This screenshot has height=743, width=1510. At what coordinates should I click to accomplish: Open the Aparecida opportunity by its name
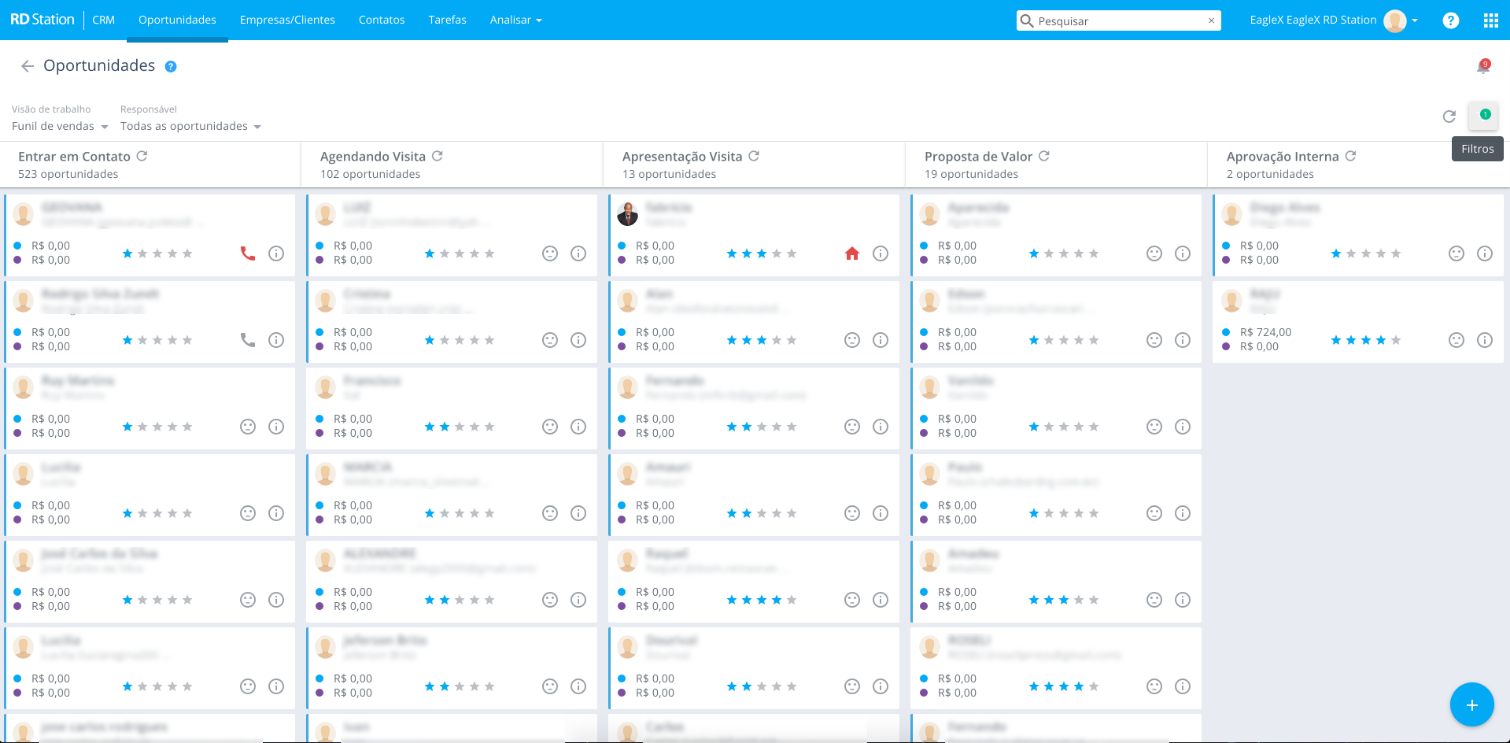tap(978, 207)
